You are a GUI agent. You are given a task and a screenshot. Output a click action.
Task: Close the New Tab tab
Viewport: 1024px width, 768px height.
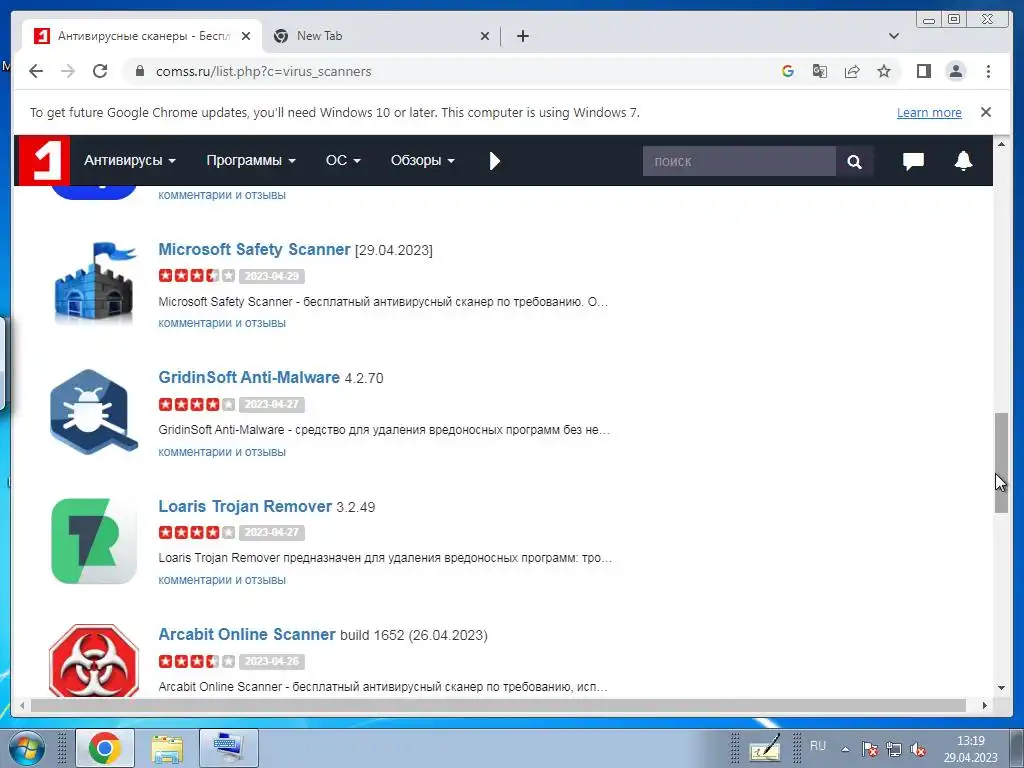pos(485,36)
